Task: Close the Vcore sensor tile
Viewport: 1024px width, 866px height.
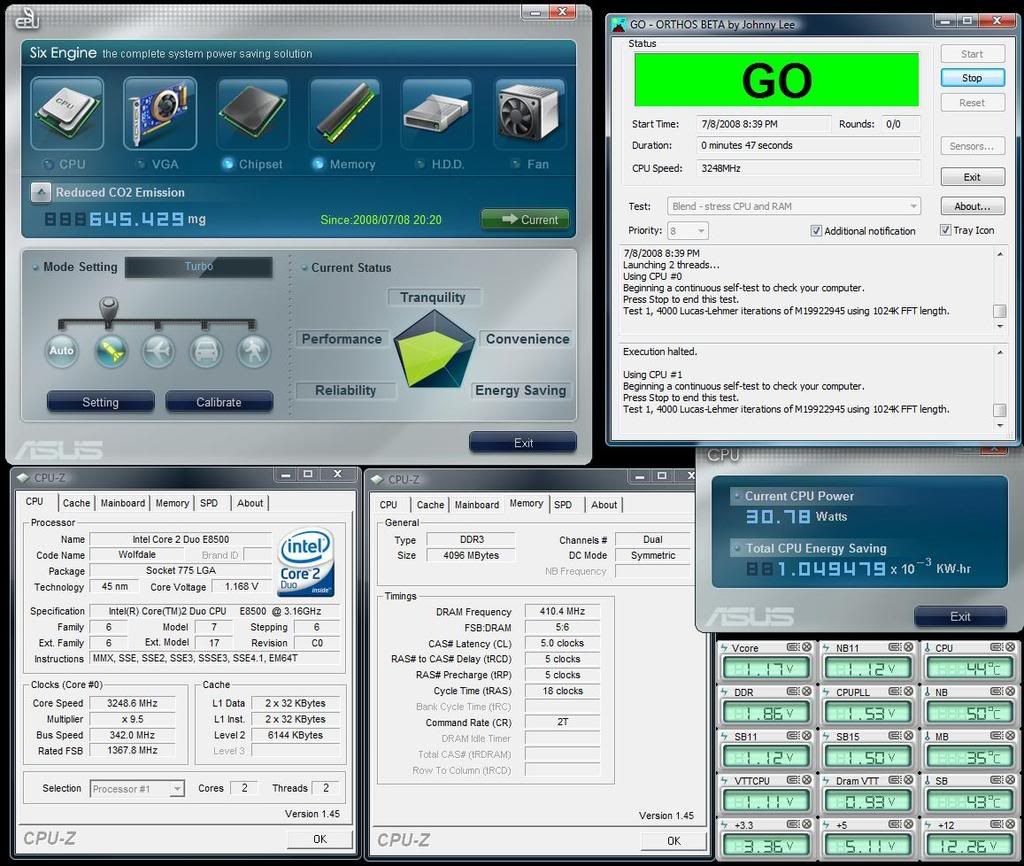Action: (807, 647)
